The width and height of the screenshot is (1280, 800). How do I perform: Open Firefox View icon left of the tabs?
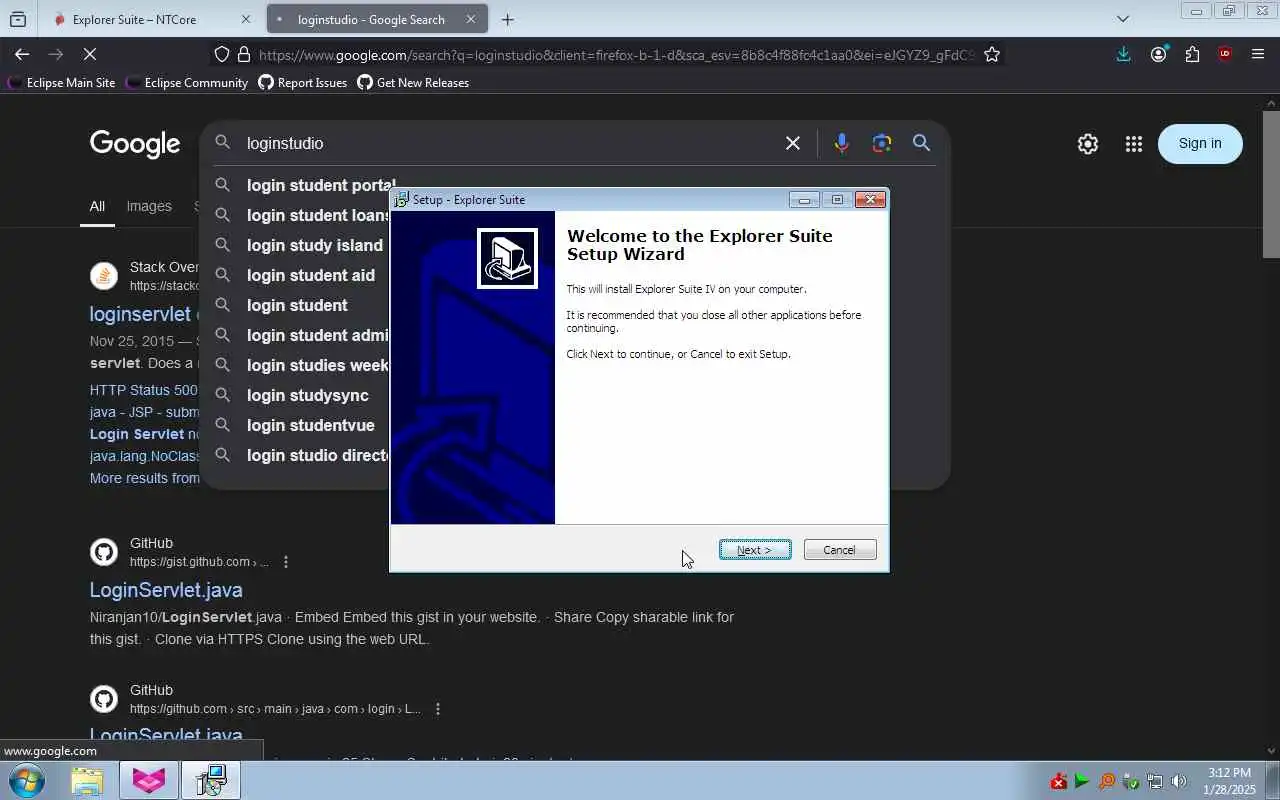[18, 19]
